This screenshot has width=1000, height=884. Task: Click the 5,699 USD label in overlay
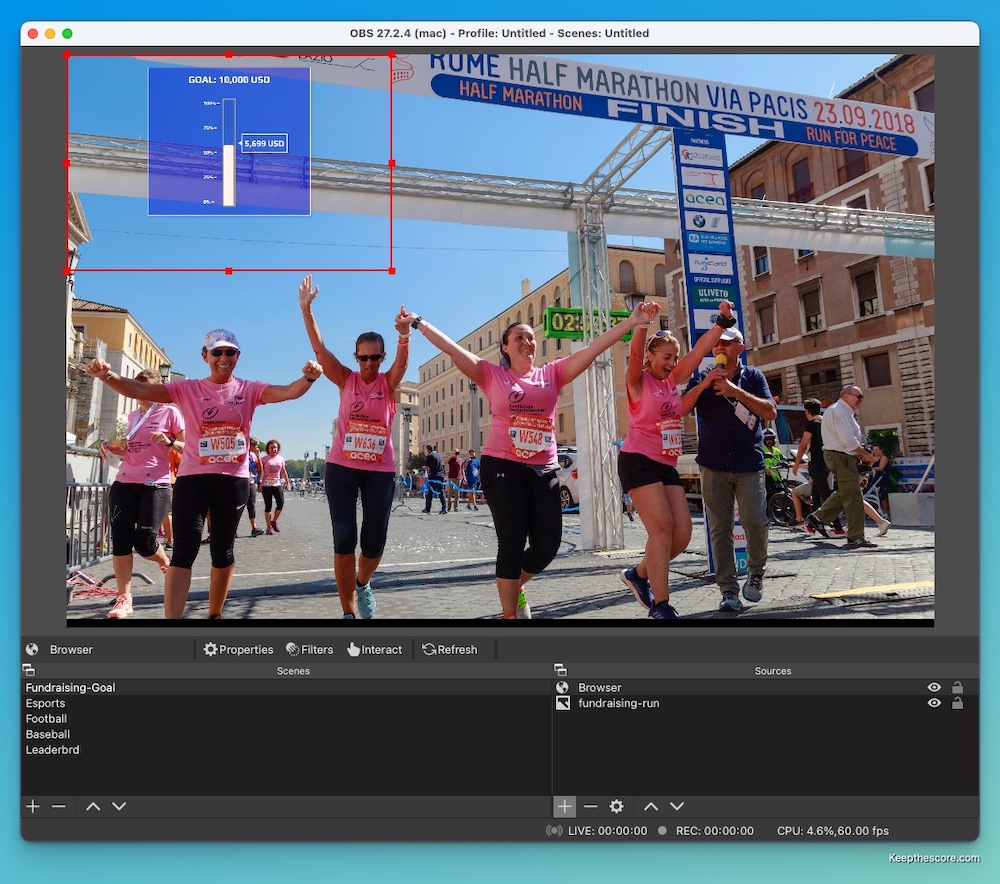pyautogui.click(x=264, y=144)
